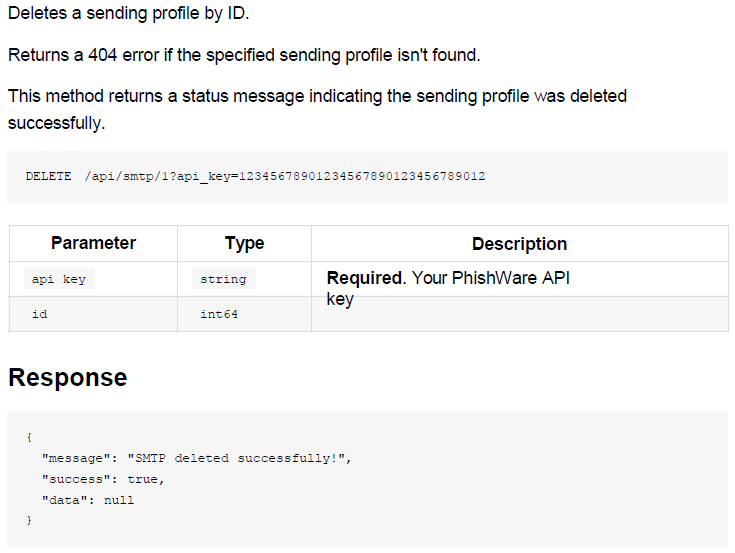
Task: Click the "success": true line
Action: coord(103,479)
